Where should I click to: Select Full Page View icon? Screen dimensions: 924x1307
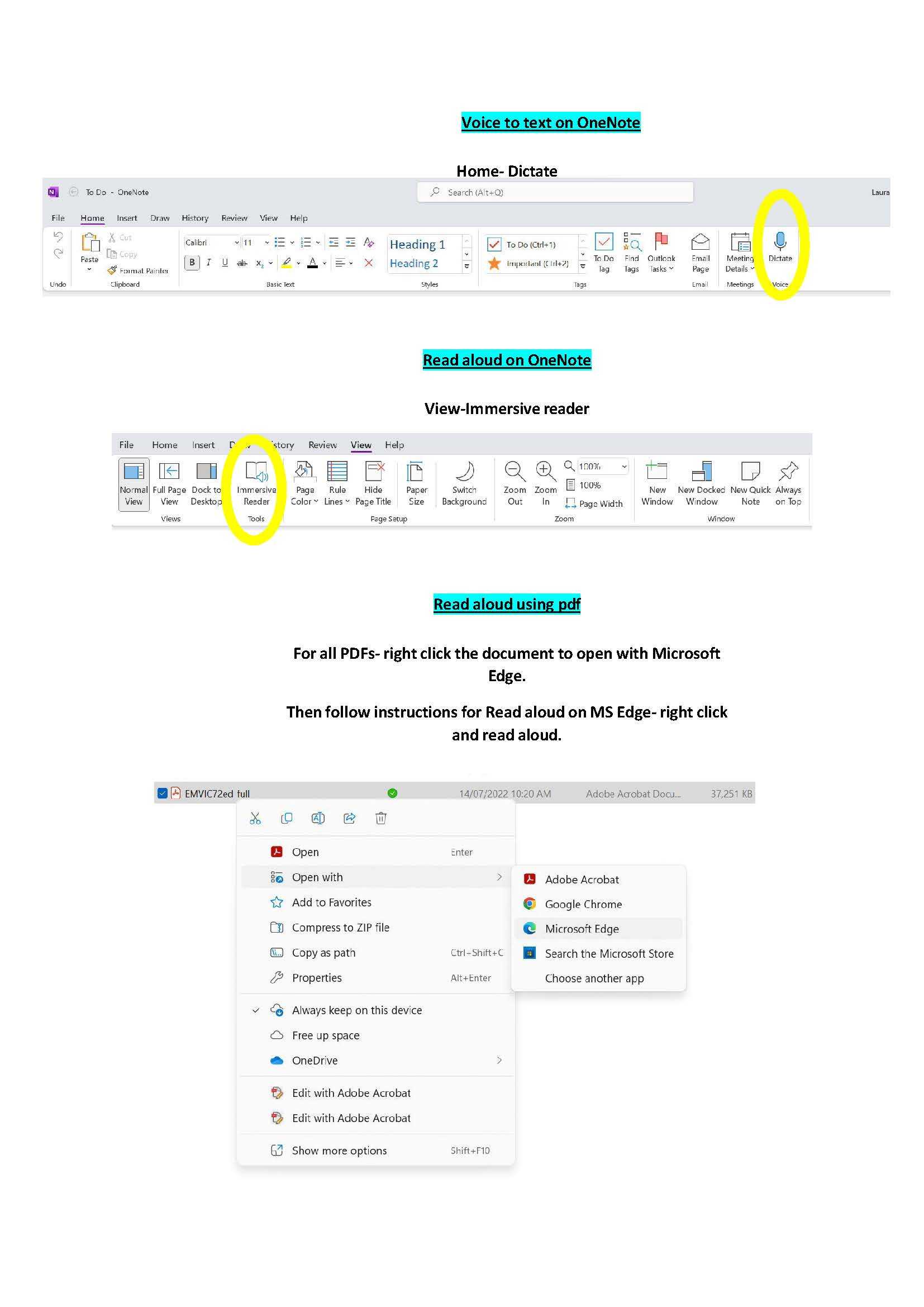point(169,472)
